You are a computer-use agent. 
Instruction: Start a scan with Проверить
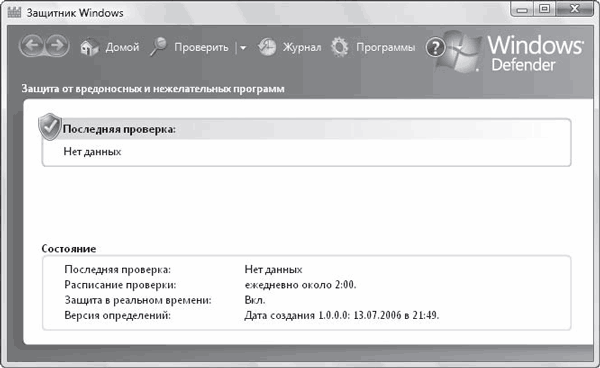coord(201,48)
